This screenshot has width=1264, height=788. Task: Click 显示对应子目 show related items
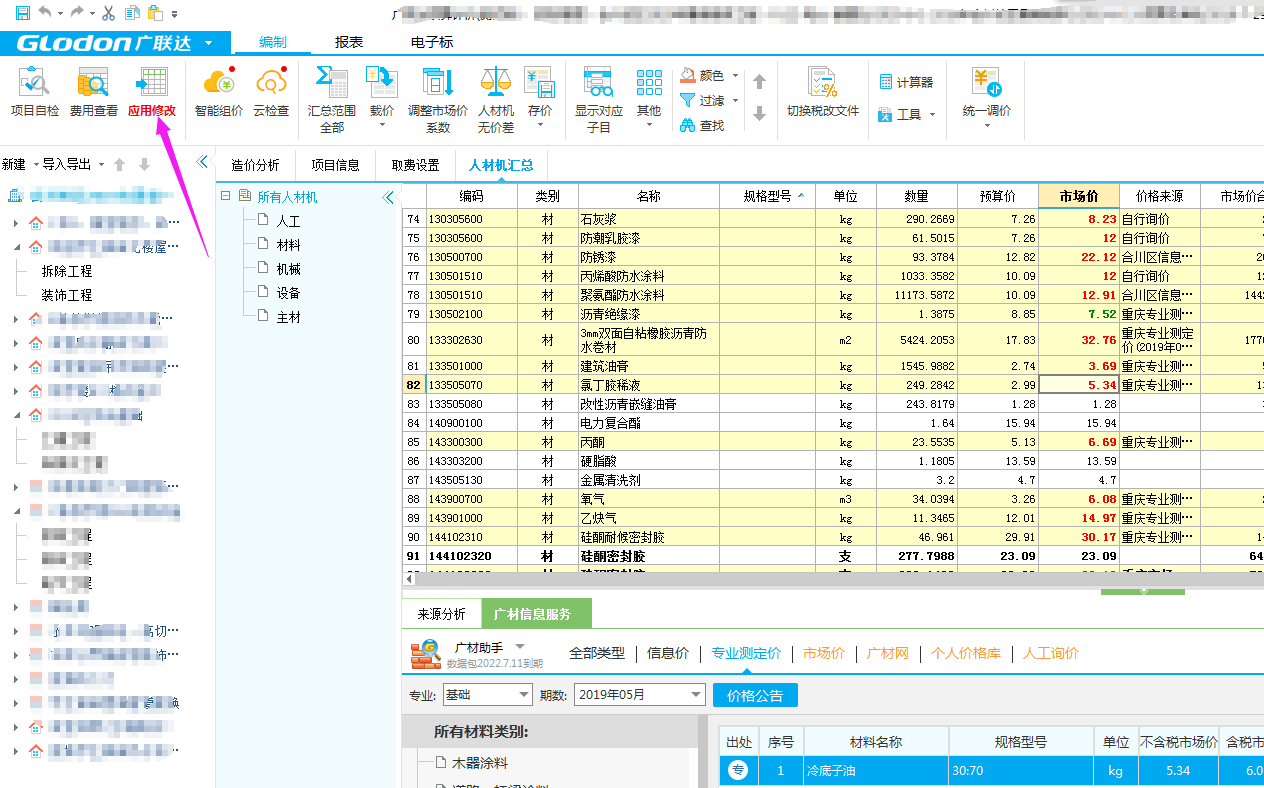point(598,100)
